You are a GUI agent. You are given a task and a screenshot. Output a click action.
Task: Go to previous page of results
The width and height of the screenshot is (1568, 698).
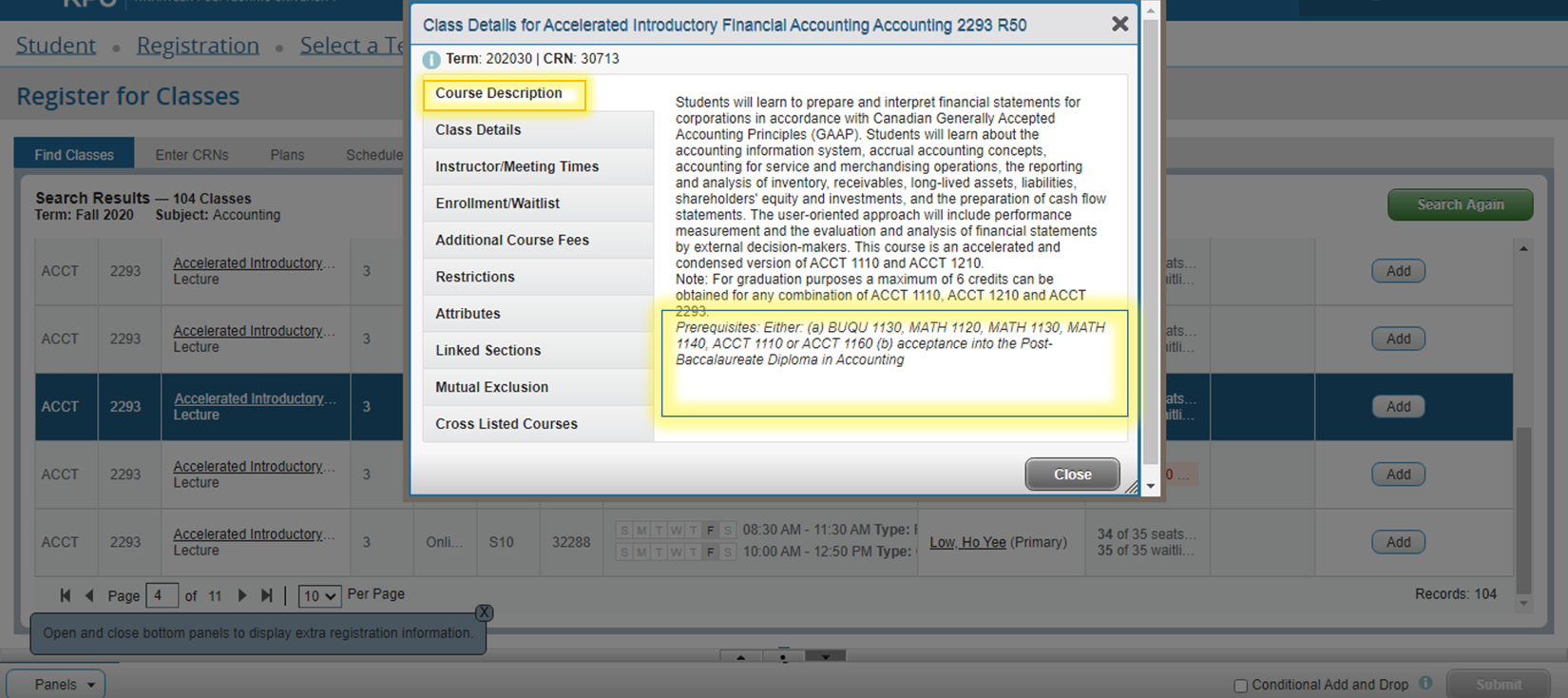89,595
